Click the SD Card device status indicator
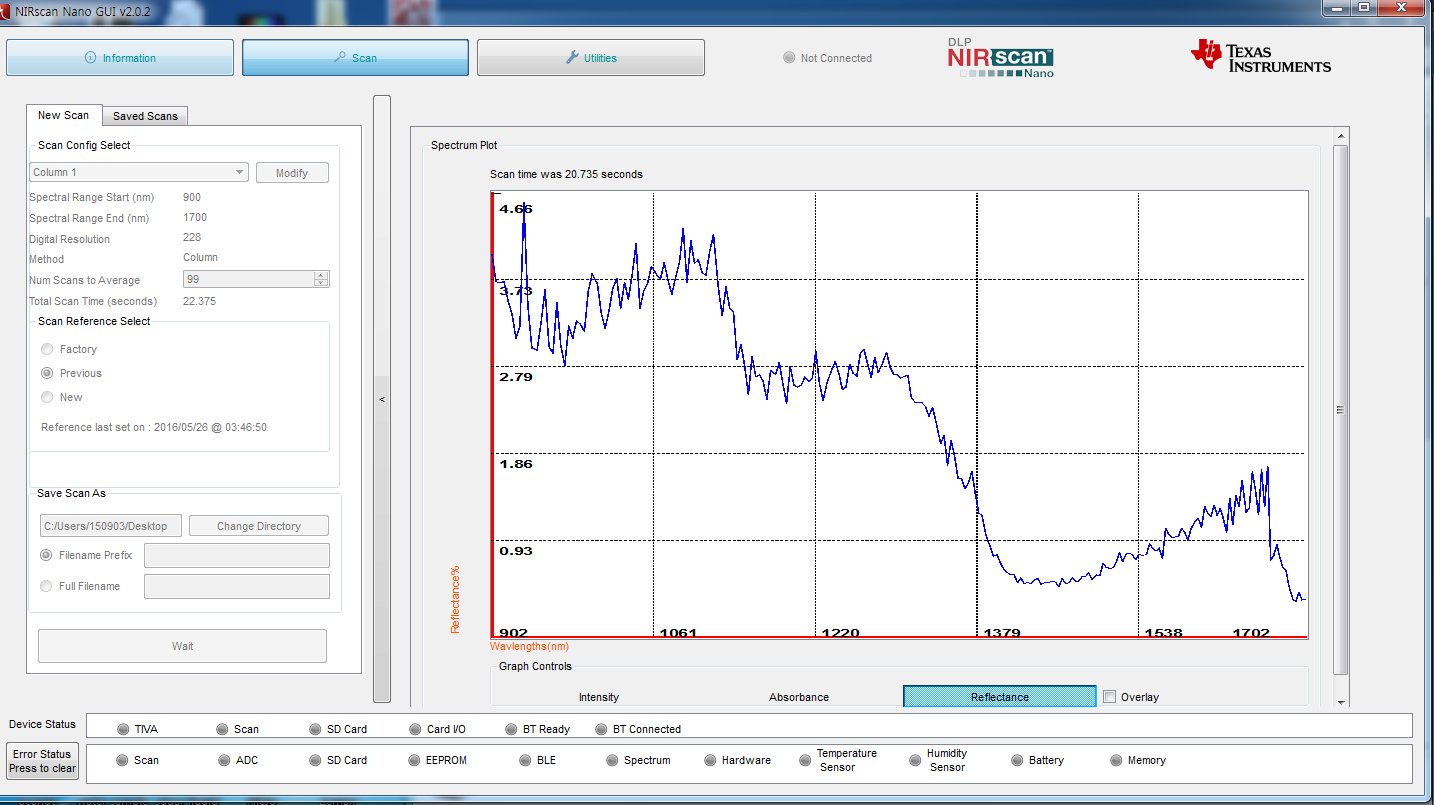The width and height of the screenshot is (1434, 805). (x=316, y=729)
